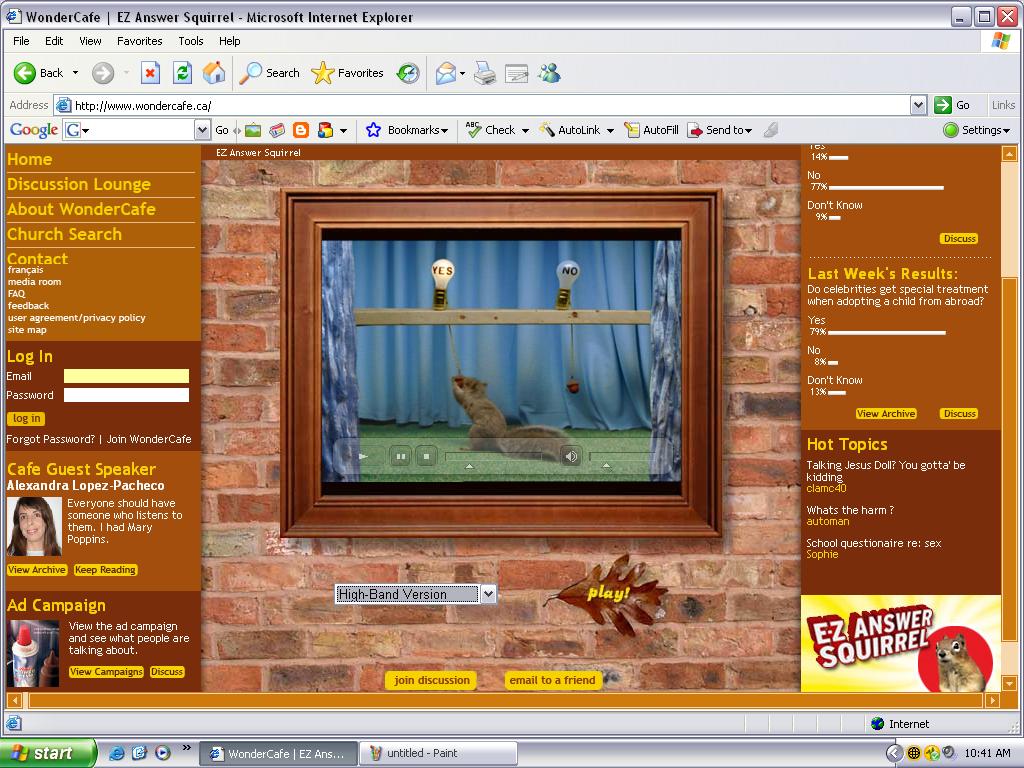Viewport: 1024px width, 768px height.
Task: Open the Help menu
Action: pyautogui.click(x=229, y=40)
